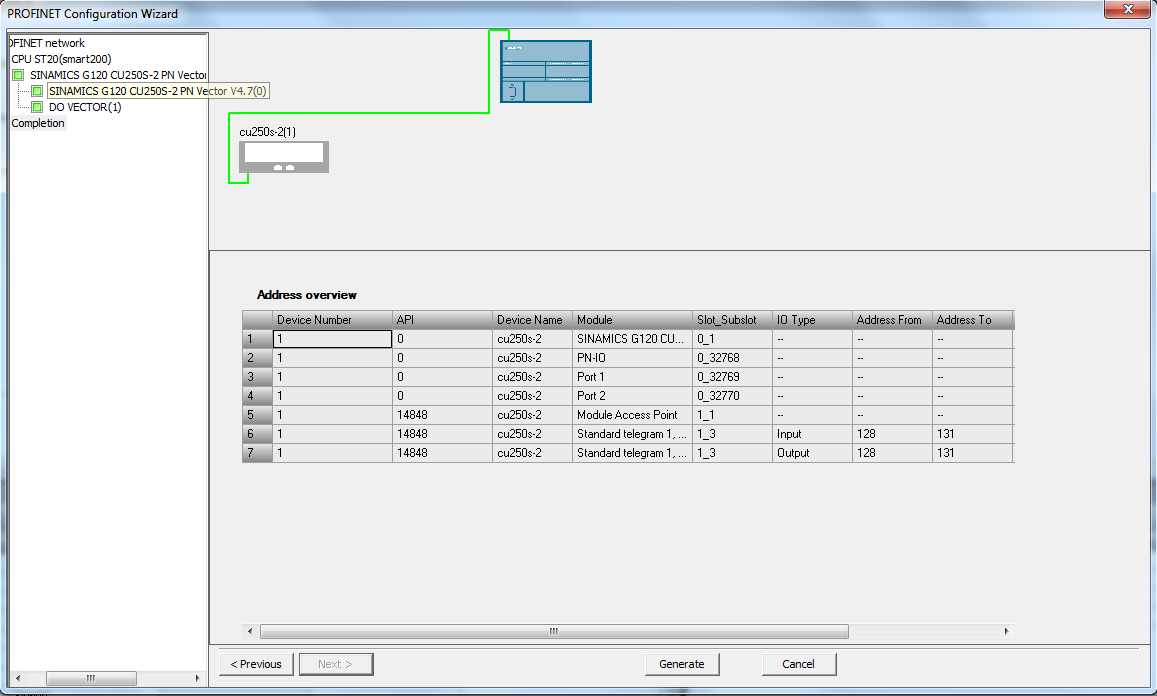Open the DO VECTOR(1) tree node
The image size is (1157, 696).
pos(85,108)
